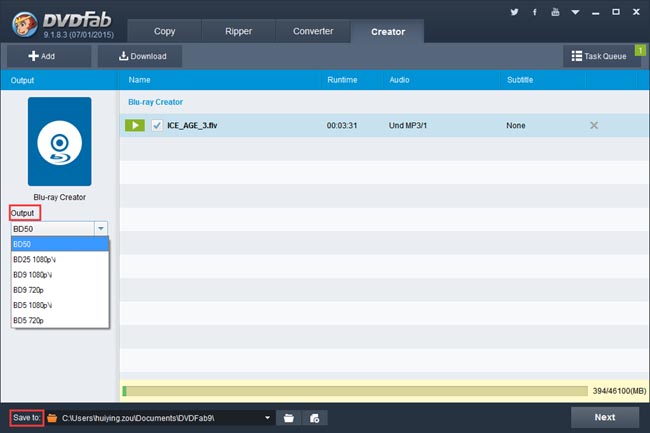Click the green Task Queue count badge

[x=640, y=50]
